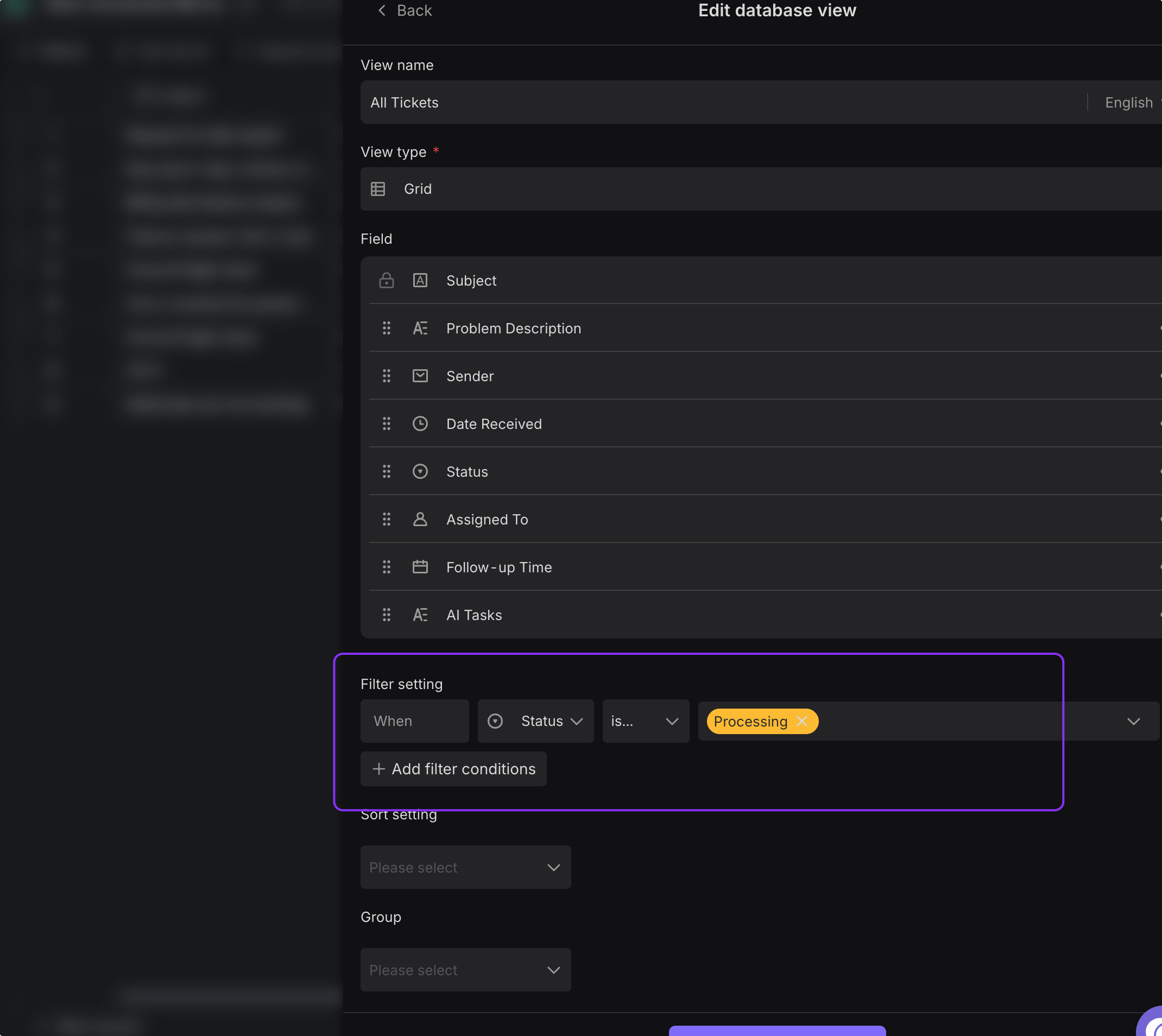This screenshot has width=1162, height=1036.
Task: Open the Sort setting Please select dropdown
Action: pyautogui.click(x=466, y=868)
